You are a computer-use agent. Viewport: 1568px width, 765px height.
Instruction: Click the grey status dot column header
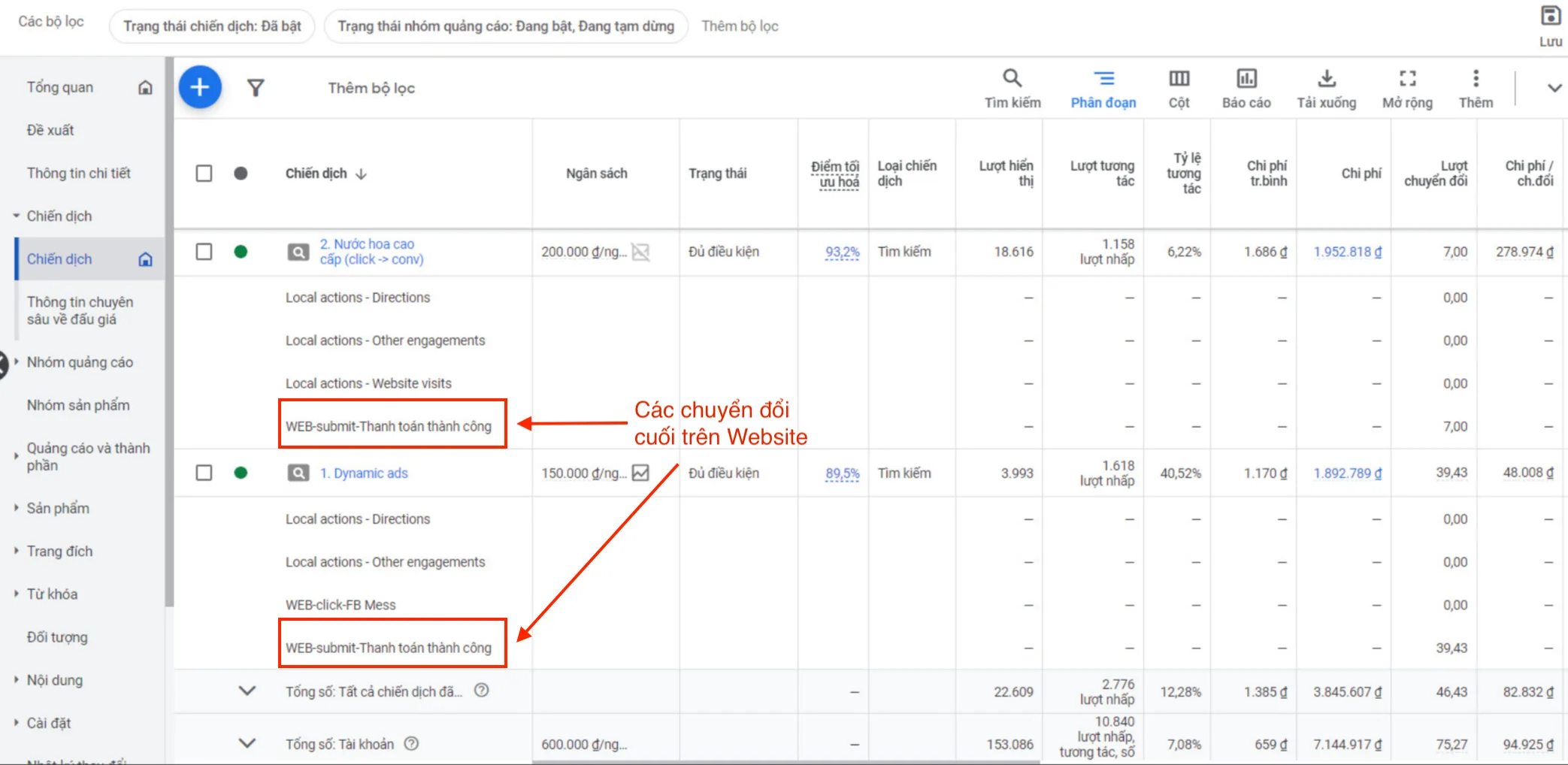[241, 174]
